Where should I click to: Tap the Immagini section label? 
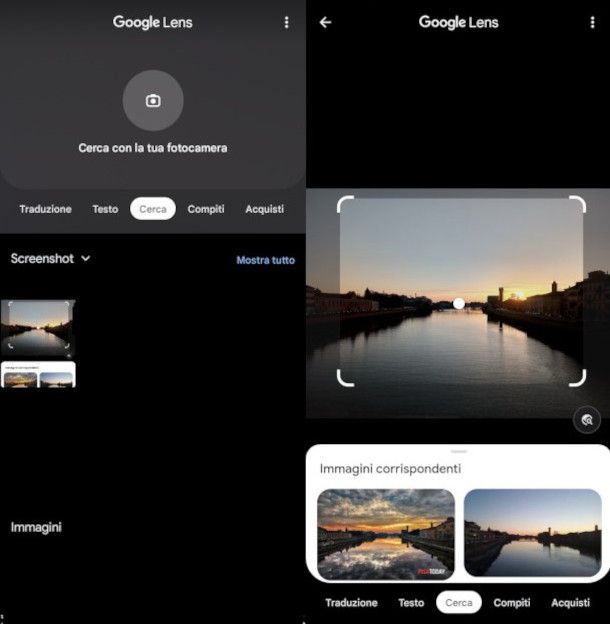pos(36,527)
